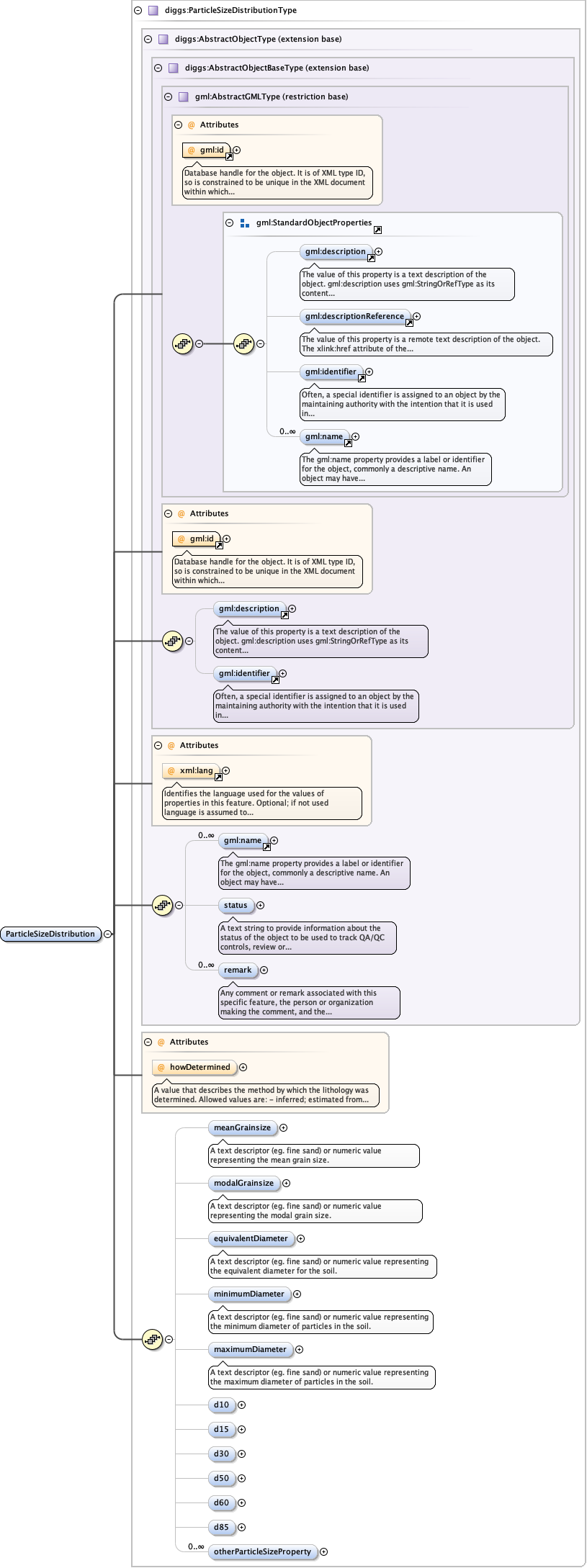Image resolution: width=587 pixels, height=1568 pixels.
Task: Click the link arrow beside gml:StandardObjectProperties label
Action: point(377,230)
